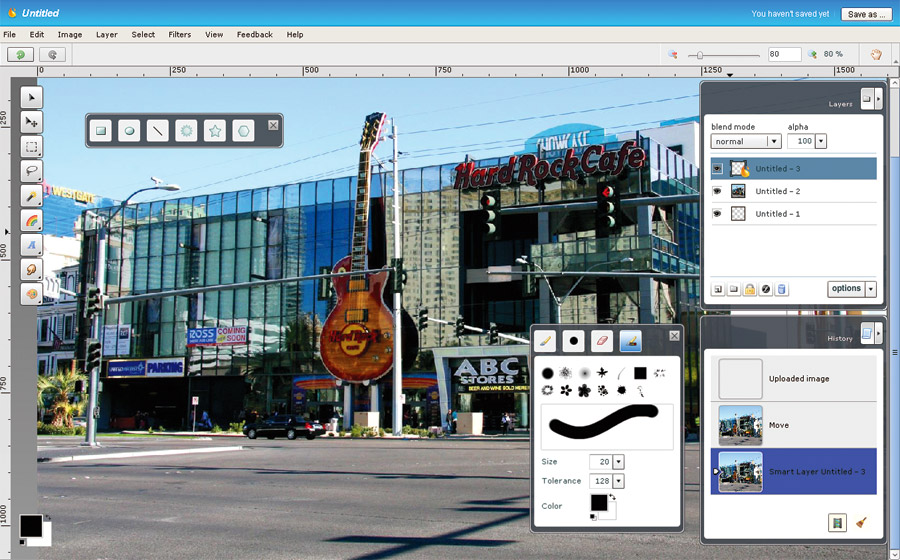This screenshot has height=560, width=900.
Task: Select the lasso selection tool
Action: pyautogui.click(x=32, y=171)
